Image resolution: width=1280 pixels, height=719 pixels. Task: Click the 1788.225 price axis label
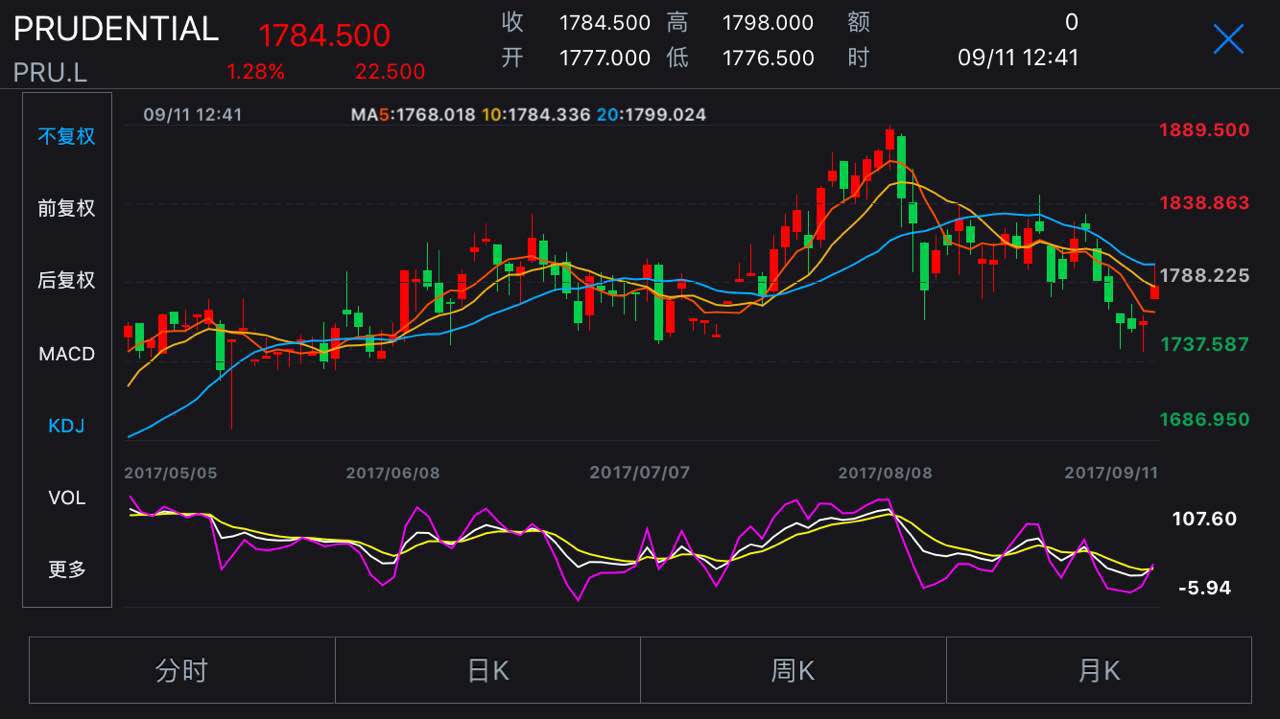(x=1204, y=275)
